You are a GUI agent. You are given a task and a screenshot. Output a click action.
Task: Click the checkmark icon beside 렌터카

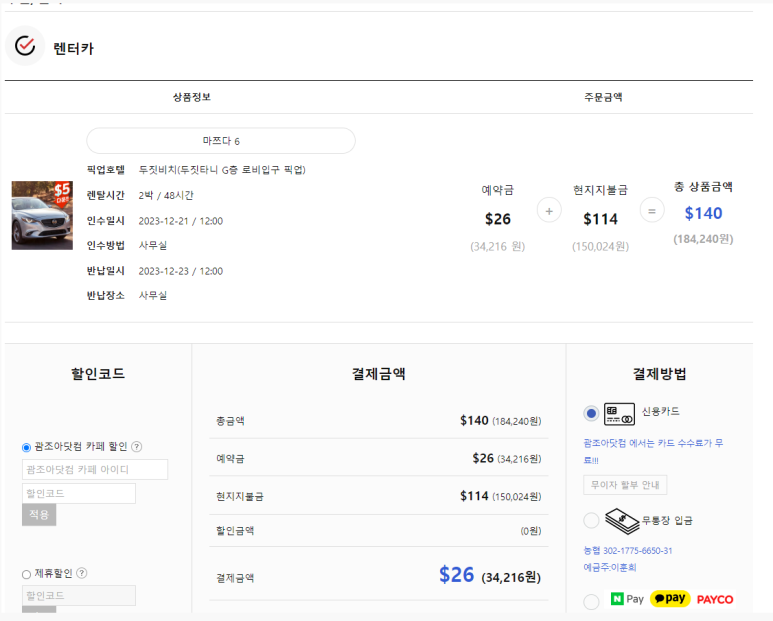[x=25, y=46]
